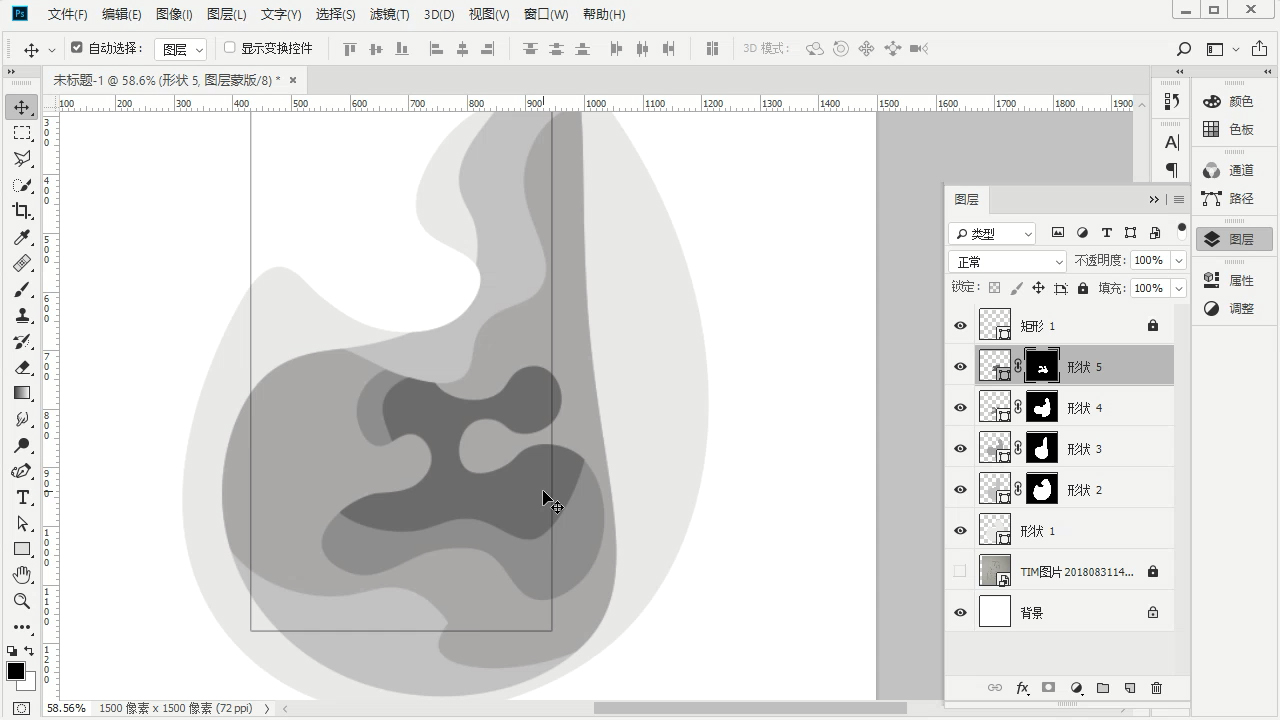Expand the 不透明度 opacity dropdown arrow
This screenshot has width=1280, height=720.
[x=1178, y=261]
